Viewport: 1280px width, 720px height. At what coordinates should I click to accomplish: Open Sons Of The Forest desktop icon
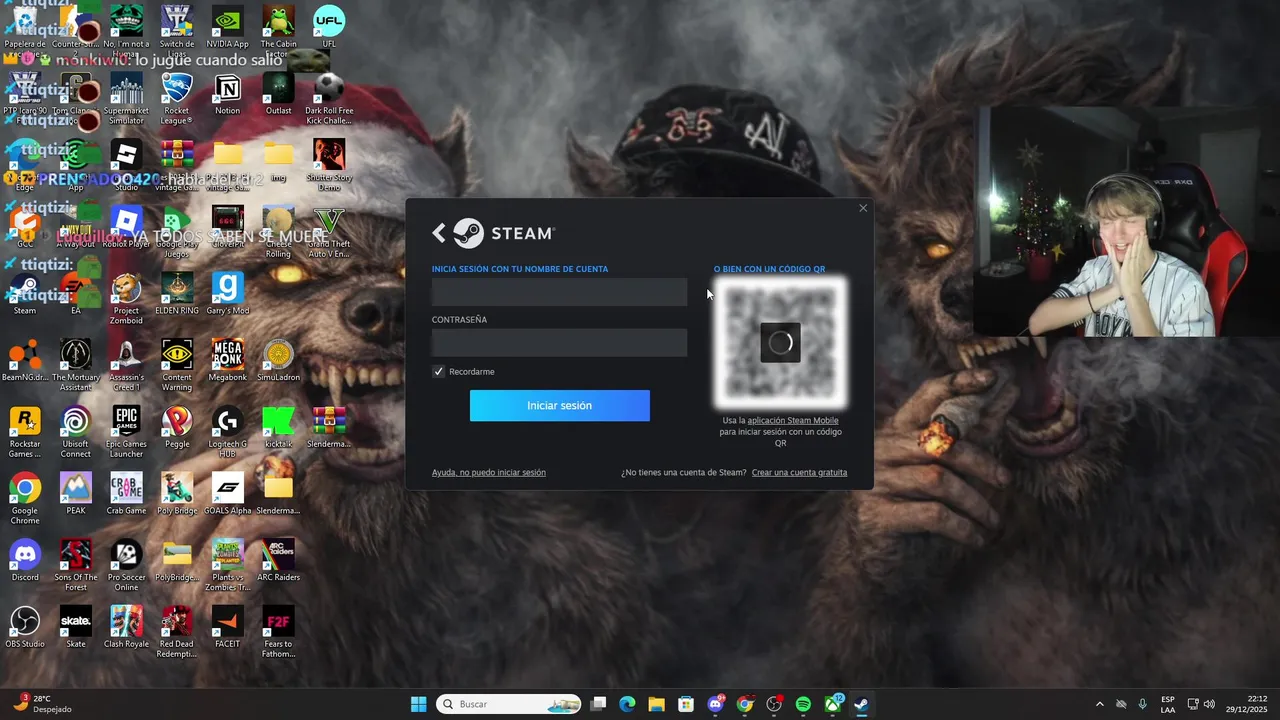point(75,565)
